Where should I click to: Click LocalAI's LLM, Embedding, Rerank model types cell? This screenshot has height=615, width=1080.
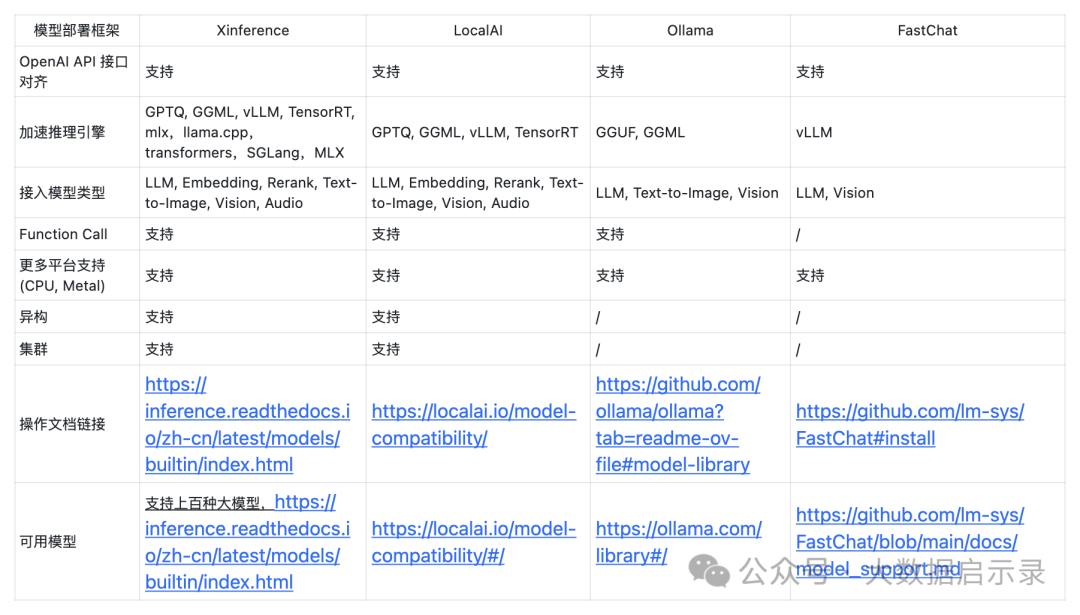(477, 193)
